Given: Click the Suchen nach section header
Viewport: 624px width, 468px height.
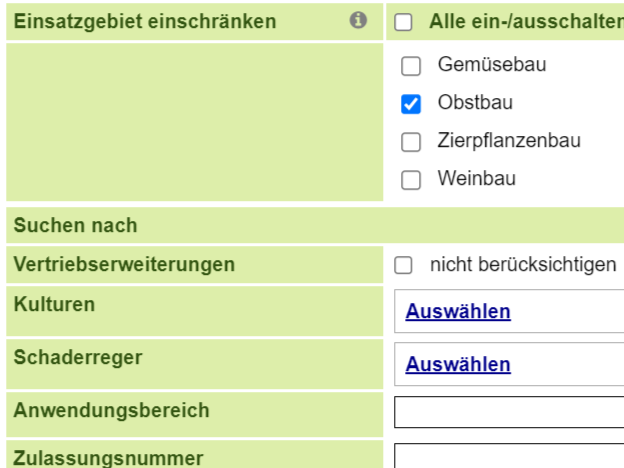Looking at the screenshot, I should (76, 225).
